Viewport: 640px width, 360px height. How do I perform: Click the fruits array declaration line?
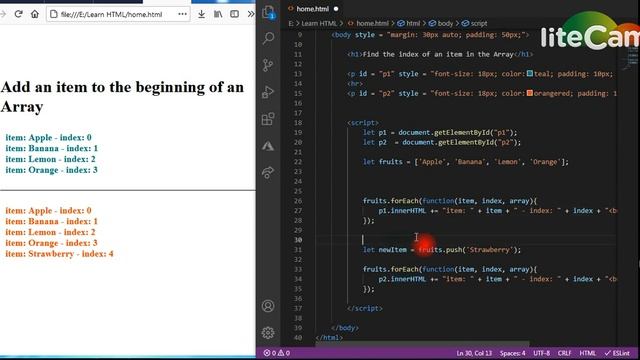click(x=465, y=162)
